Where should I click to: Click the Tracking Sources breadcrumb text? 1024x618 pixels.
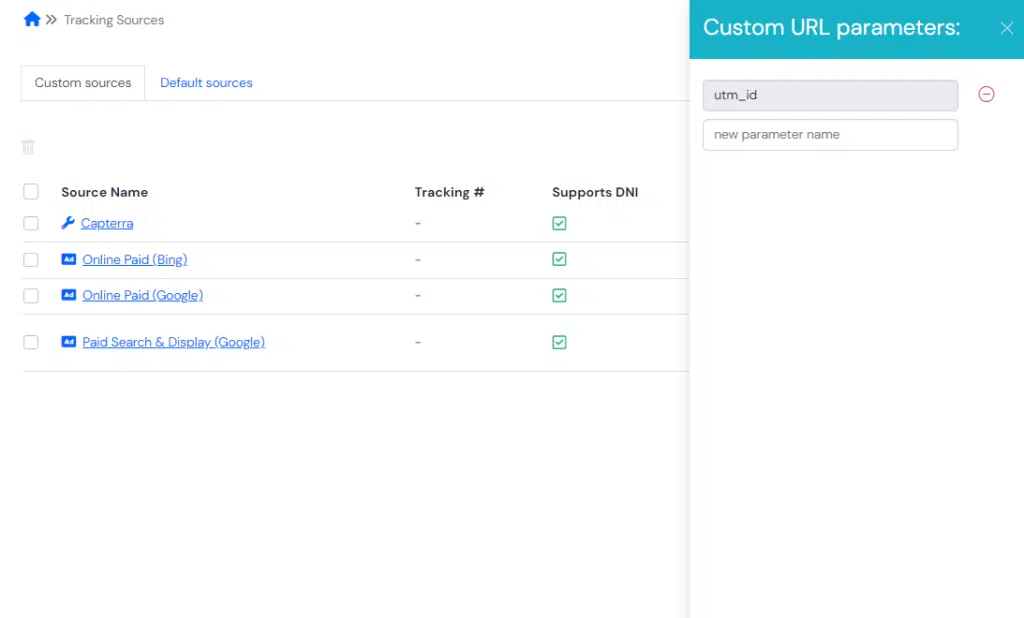point(114,20)
